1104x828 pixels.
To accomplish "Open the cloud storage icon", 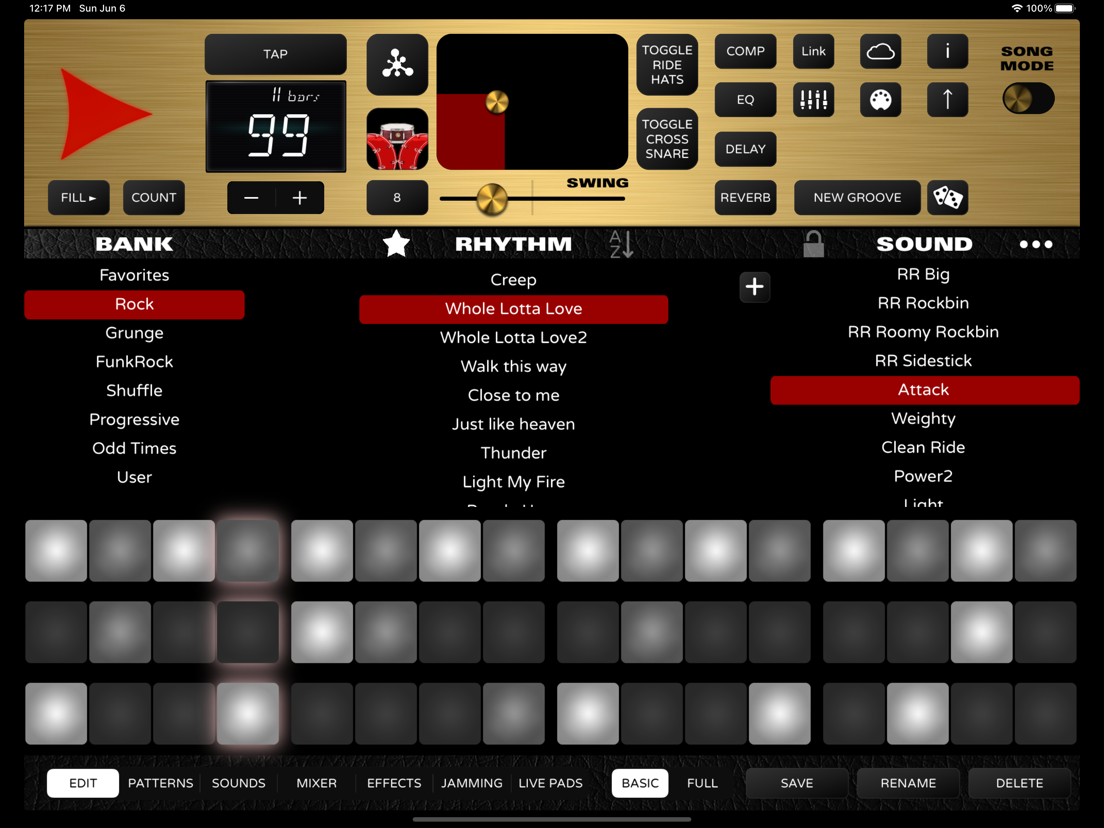I will (x=880, y=51).
